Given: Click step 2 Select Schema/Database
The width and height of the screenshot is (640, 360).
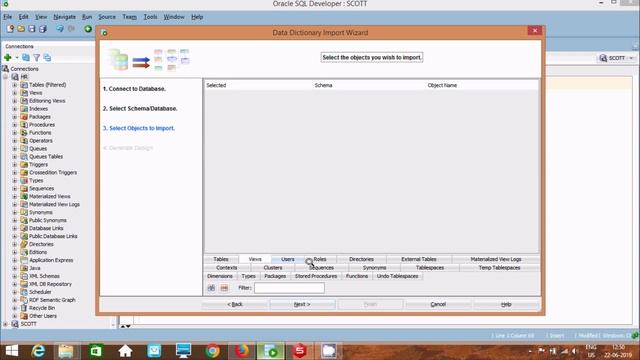Looking at the screenshot, I should coord(140,109).
